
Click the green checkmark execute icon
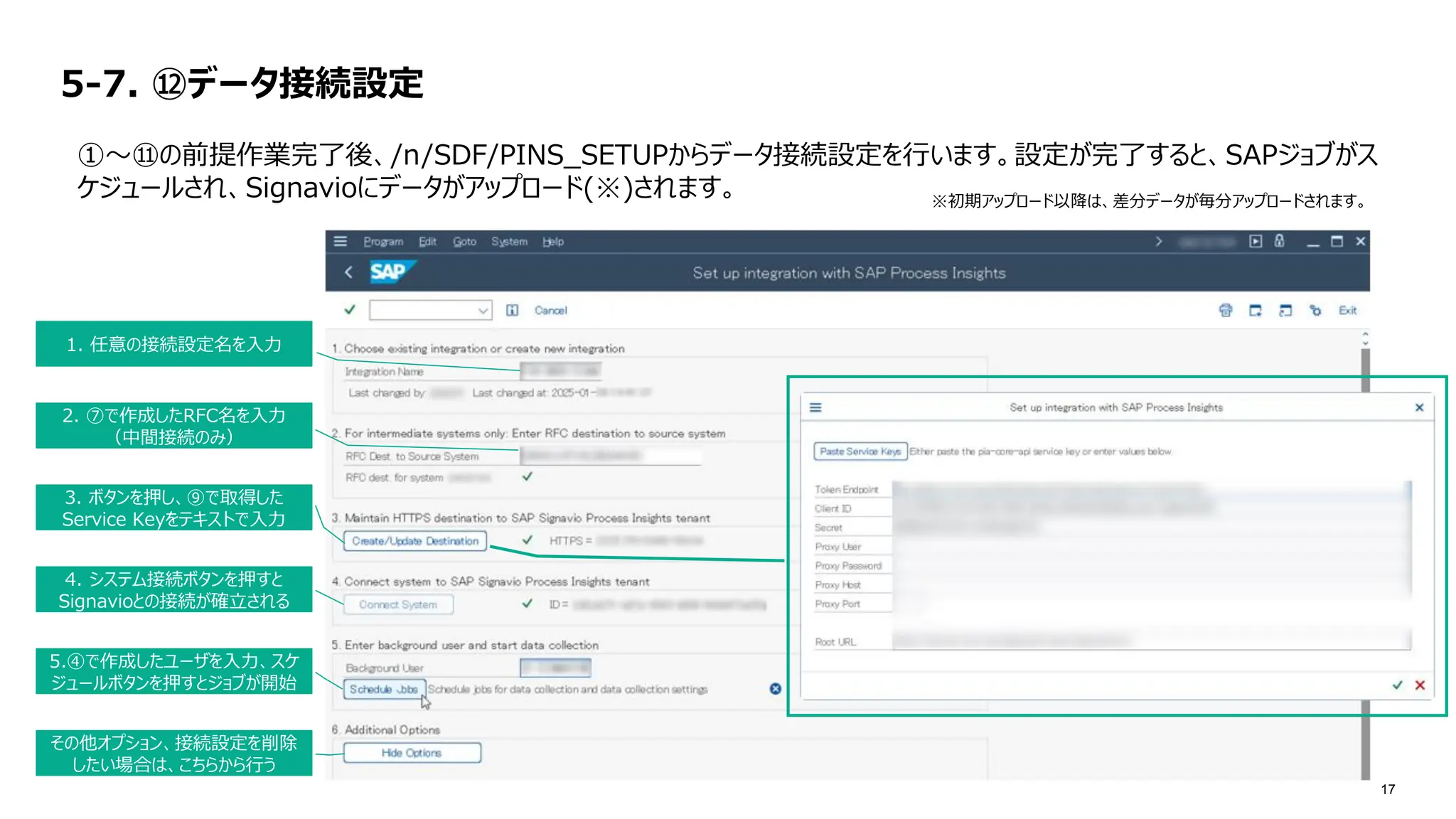350,310
